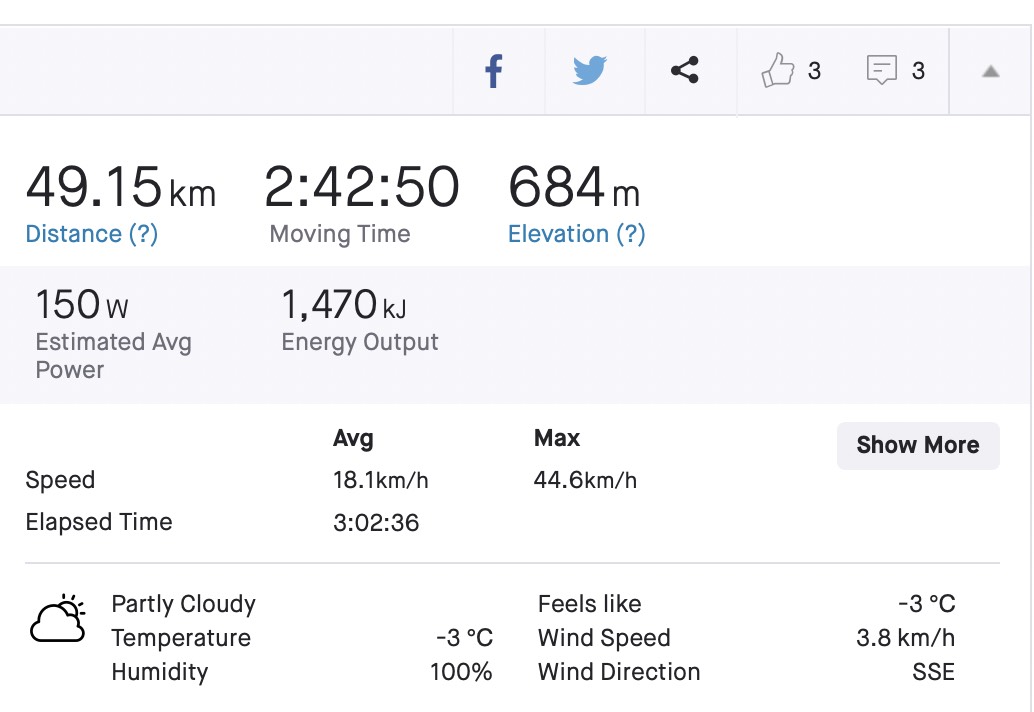This screenshot has width=1034, height=712.
Task: Open the Elevation (?) help link
Action: [576, 234]
